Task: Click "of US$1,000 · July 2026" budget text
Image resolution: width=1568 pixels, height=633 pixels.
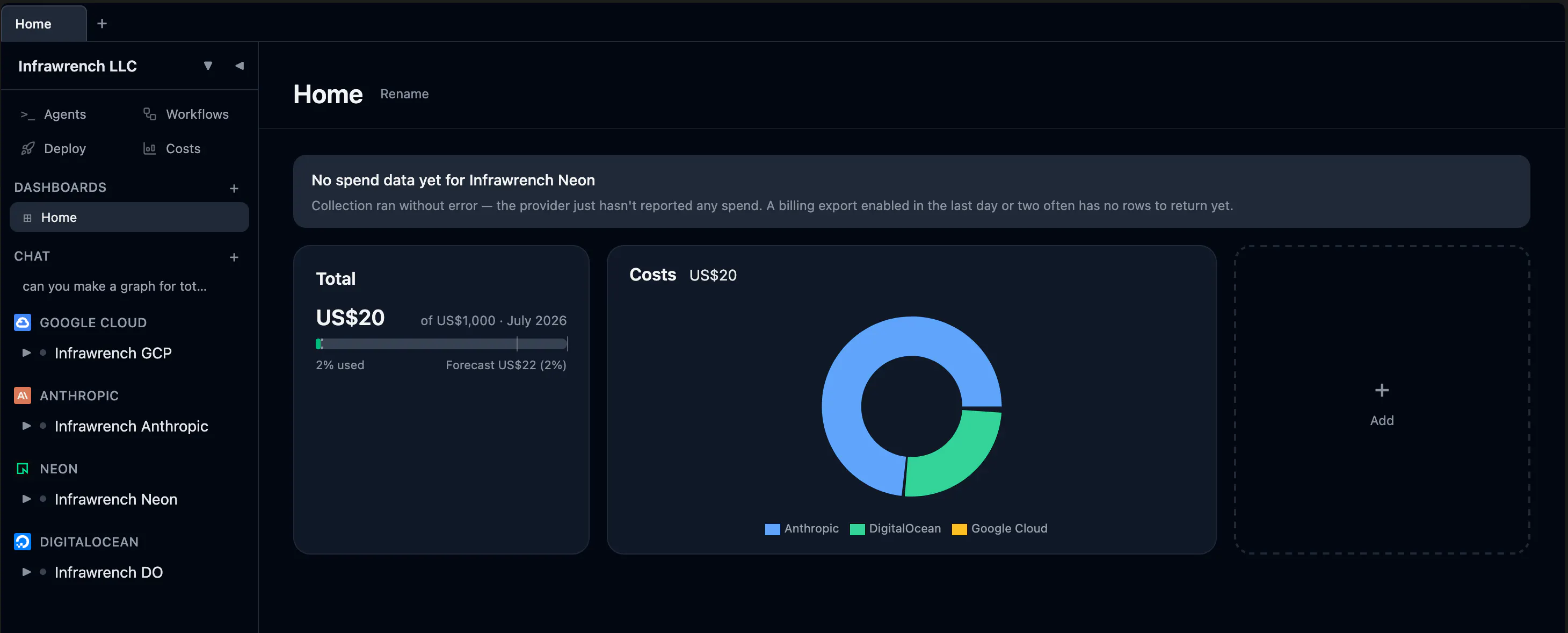Action: click(x=493, y=320)
